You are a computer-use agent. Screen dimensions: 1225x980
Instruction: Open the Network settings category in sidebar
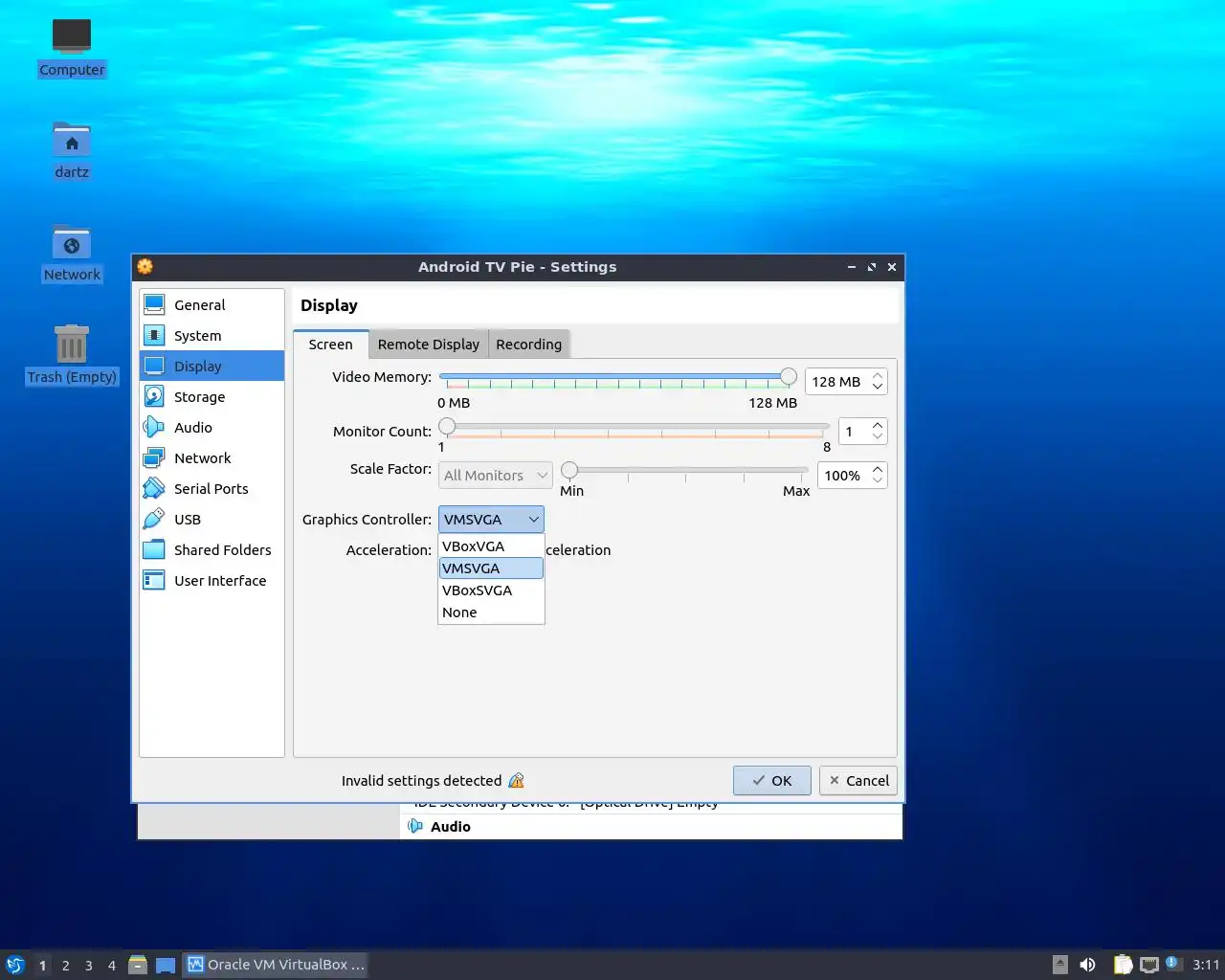point(212,458)
